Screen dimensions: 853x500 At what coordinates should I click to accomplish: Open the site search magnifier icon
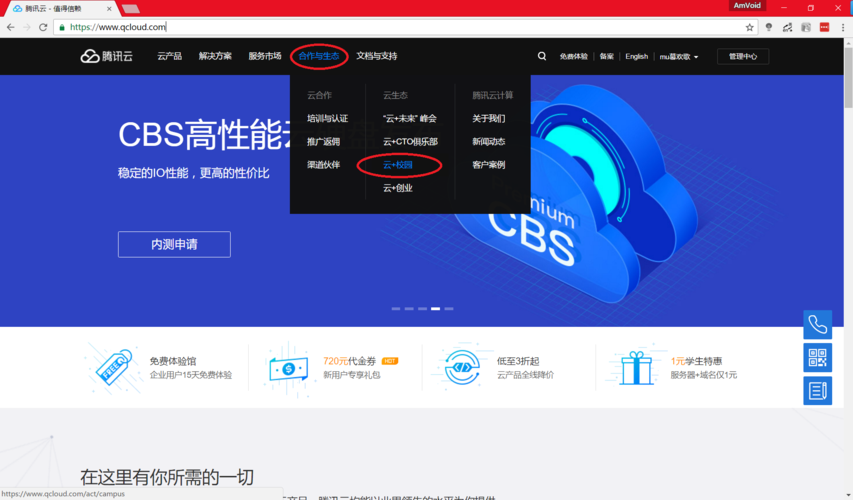pos(542,56)
